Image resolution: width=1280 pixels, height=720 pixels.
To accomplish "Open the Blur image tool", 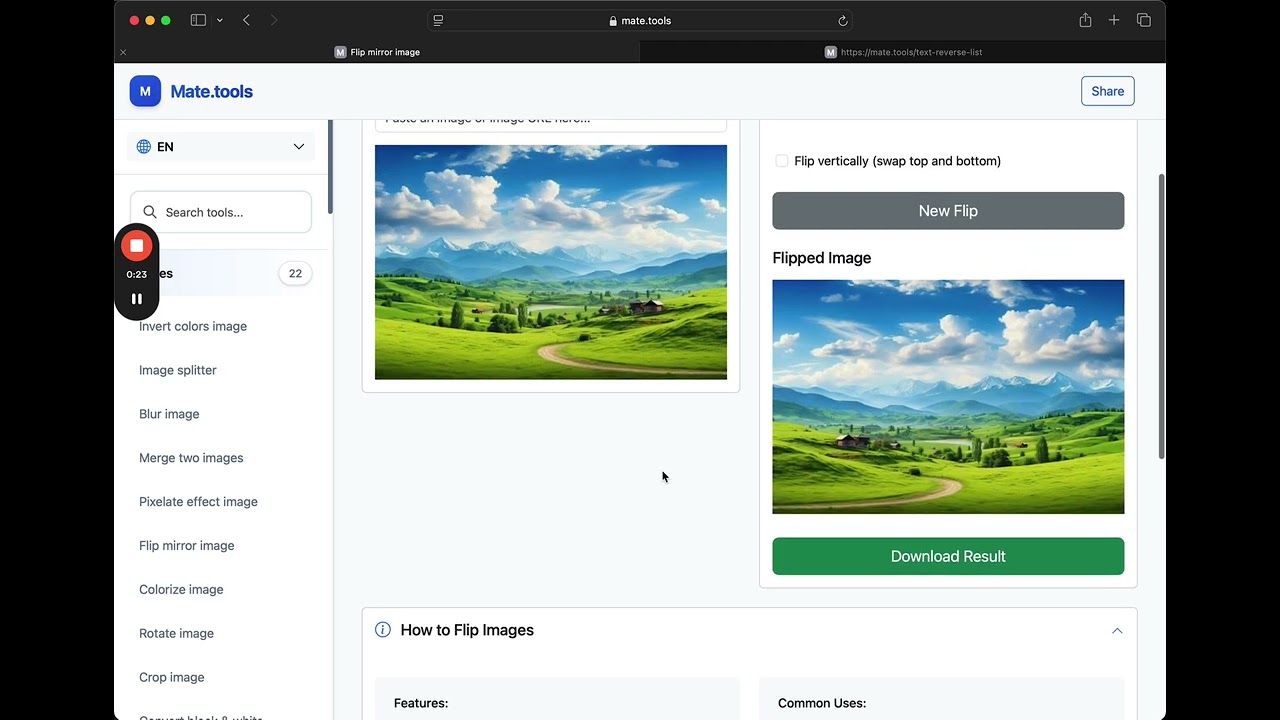I will [x=169, y=414].
